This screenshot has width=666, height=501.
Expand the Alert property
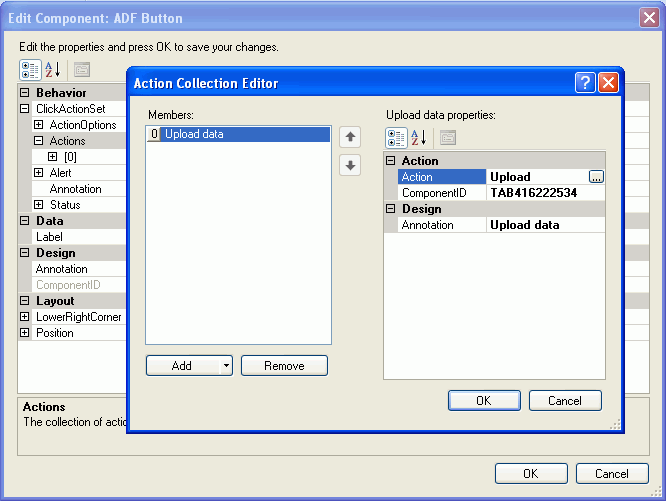(x=38, y=172)
